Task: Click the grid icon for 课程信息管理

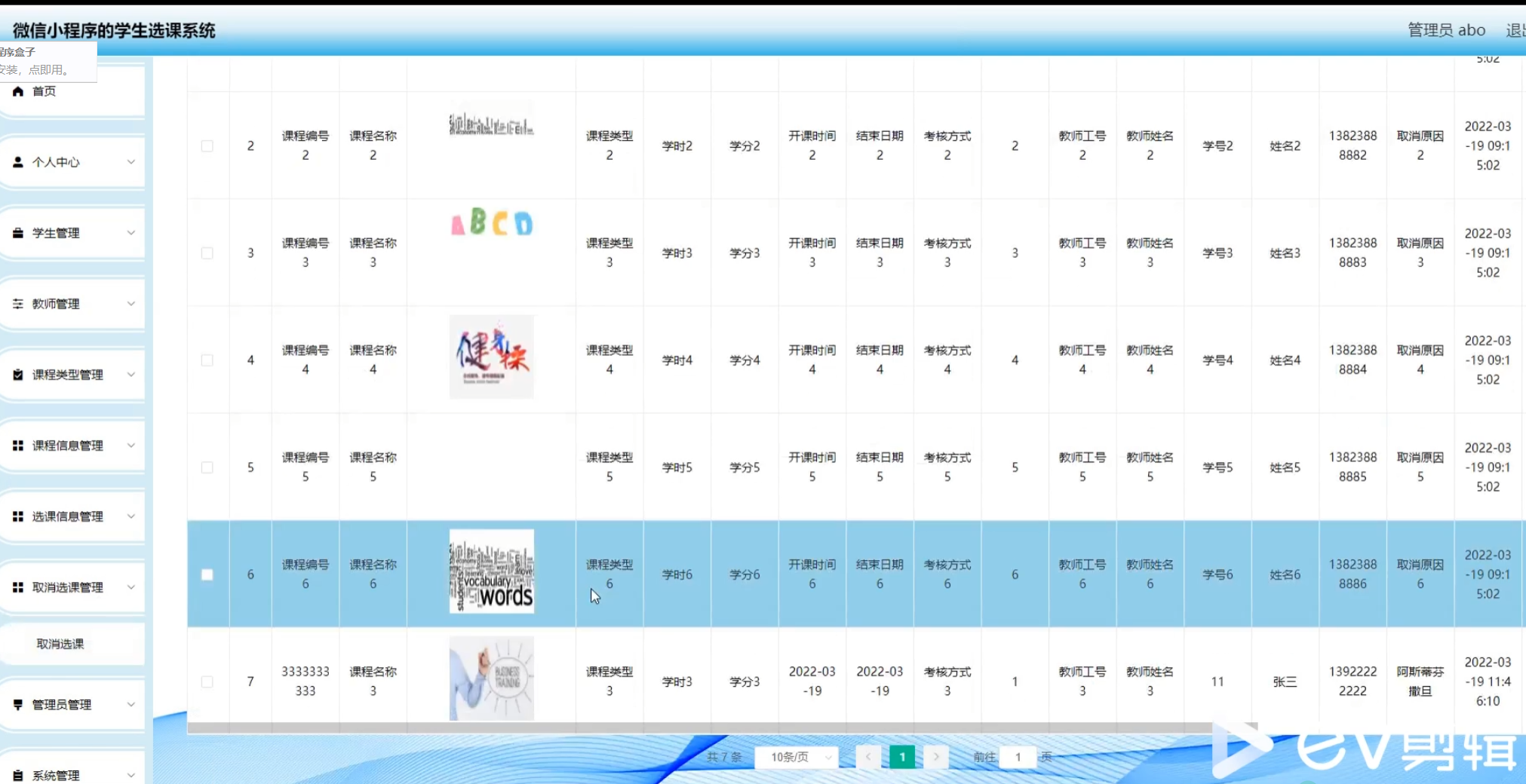Action: [18, 446]
